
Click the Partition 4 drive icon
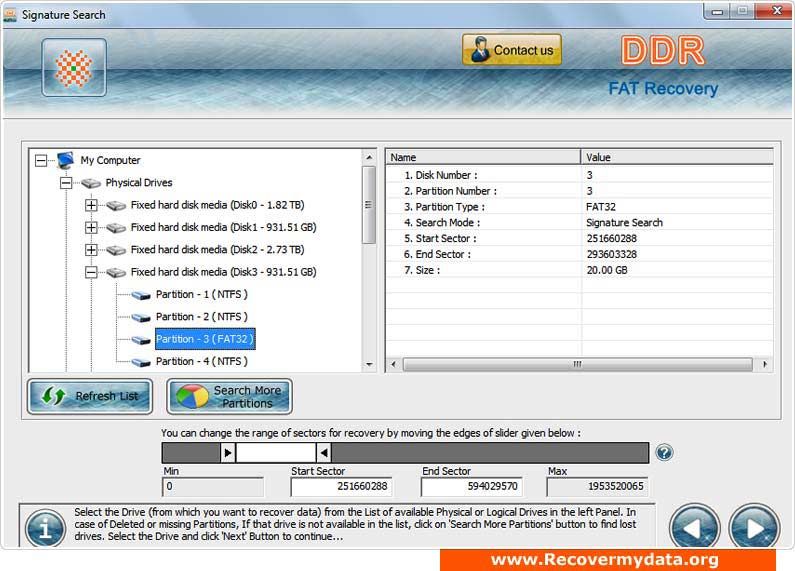coord(141,362)
